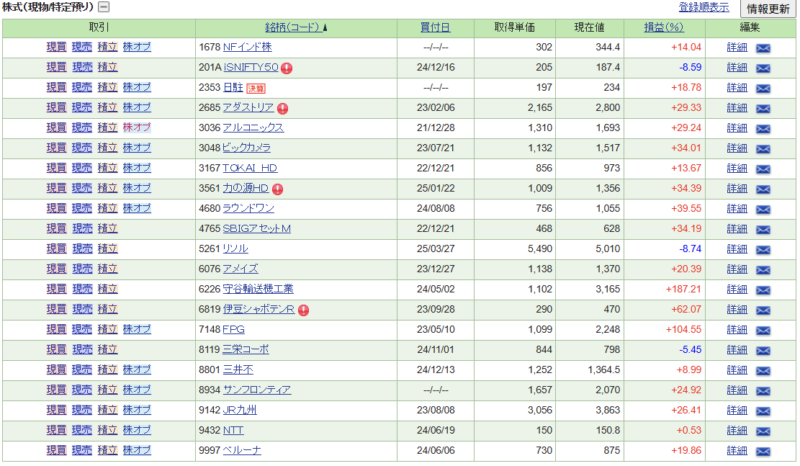Open the 登録順表示 link
This screenshot has height=466, width=800.
coord(704,8)
